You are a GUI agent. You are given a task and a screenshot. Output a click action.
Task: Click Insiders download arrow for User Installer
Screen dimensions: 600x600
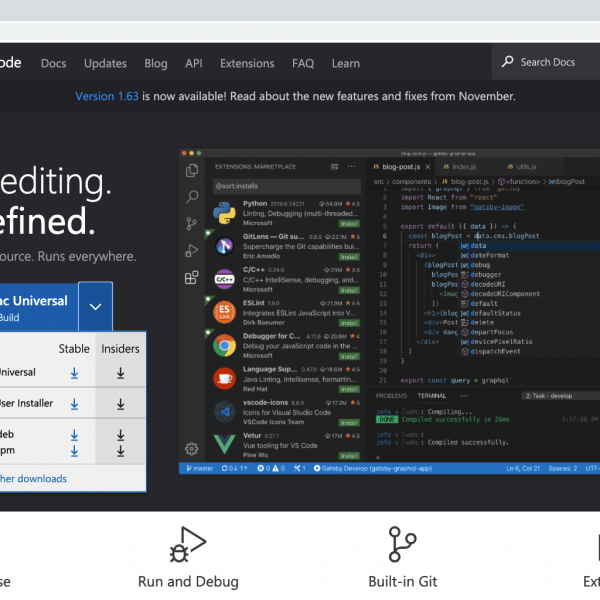click(120, 404)
